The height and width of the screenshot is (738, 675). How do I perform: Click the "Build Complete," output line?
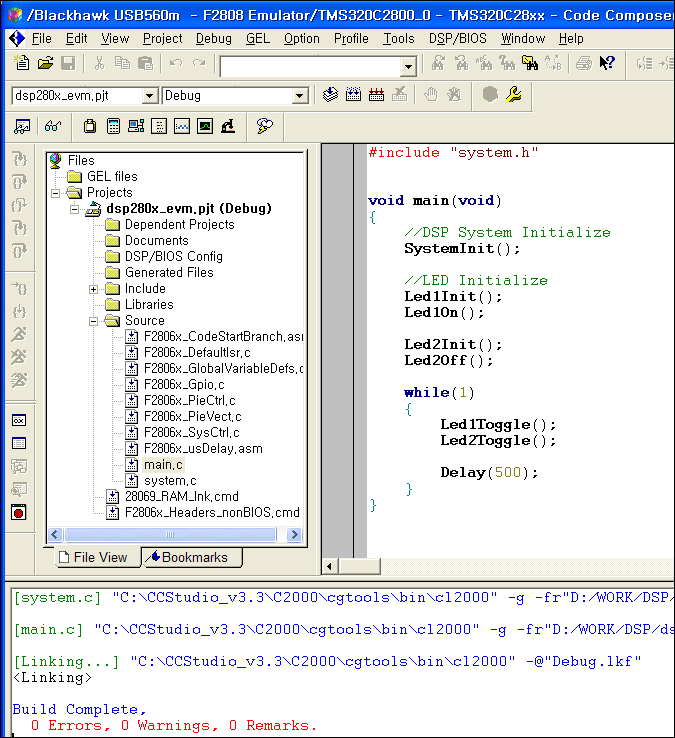pos(79,709)
